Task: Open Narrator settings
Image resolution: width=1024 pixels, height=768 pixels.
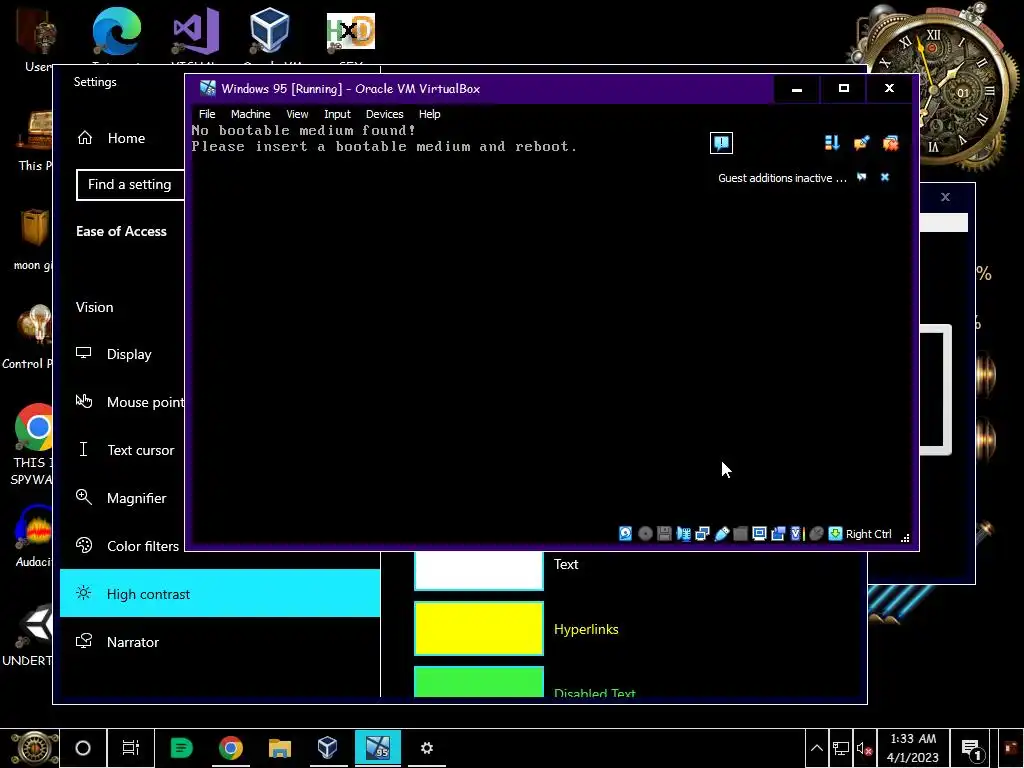Action: tap(219, 642)
